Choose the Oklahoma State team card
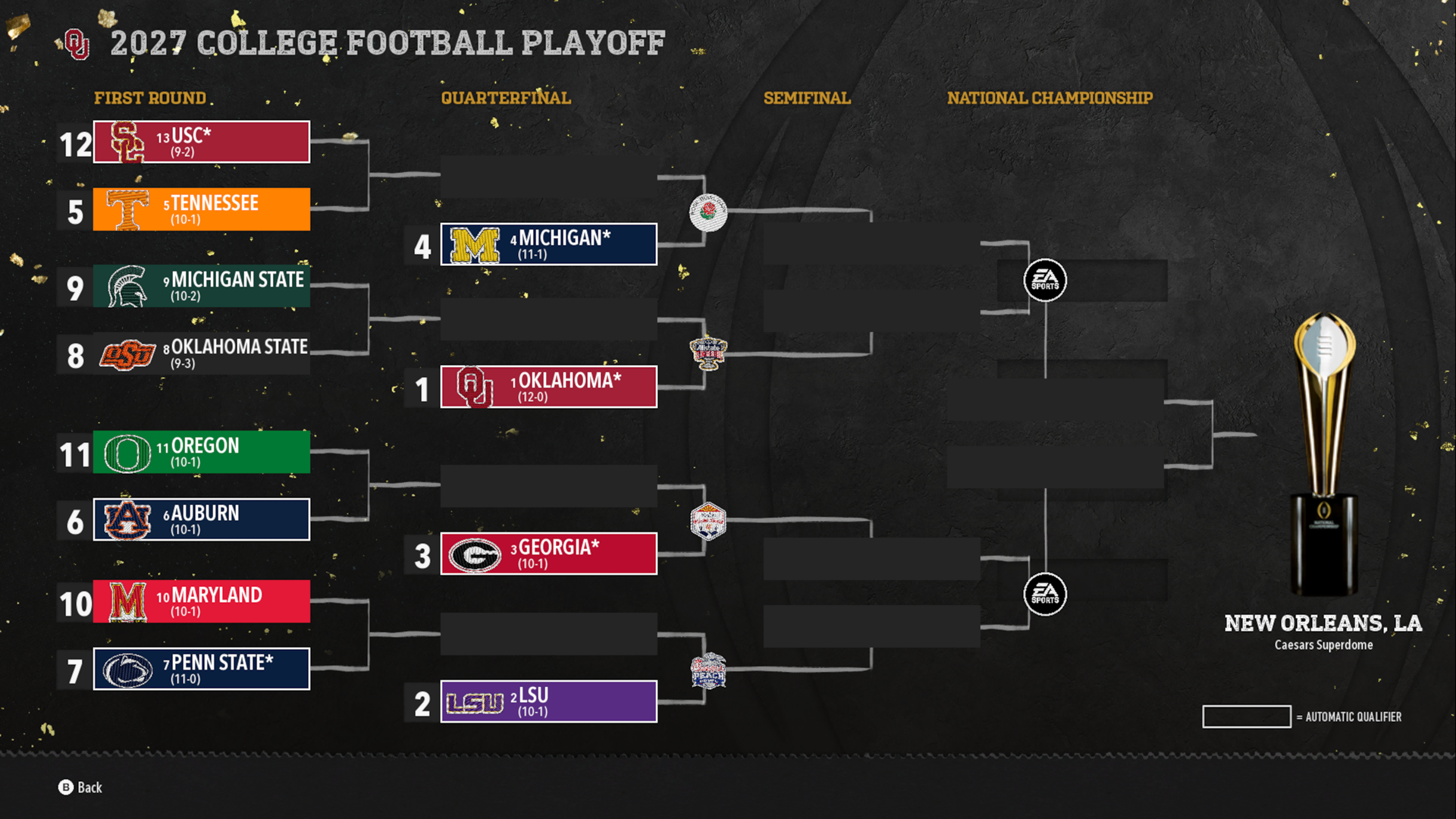 pyautogui.click(x=201, y=353)
